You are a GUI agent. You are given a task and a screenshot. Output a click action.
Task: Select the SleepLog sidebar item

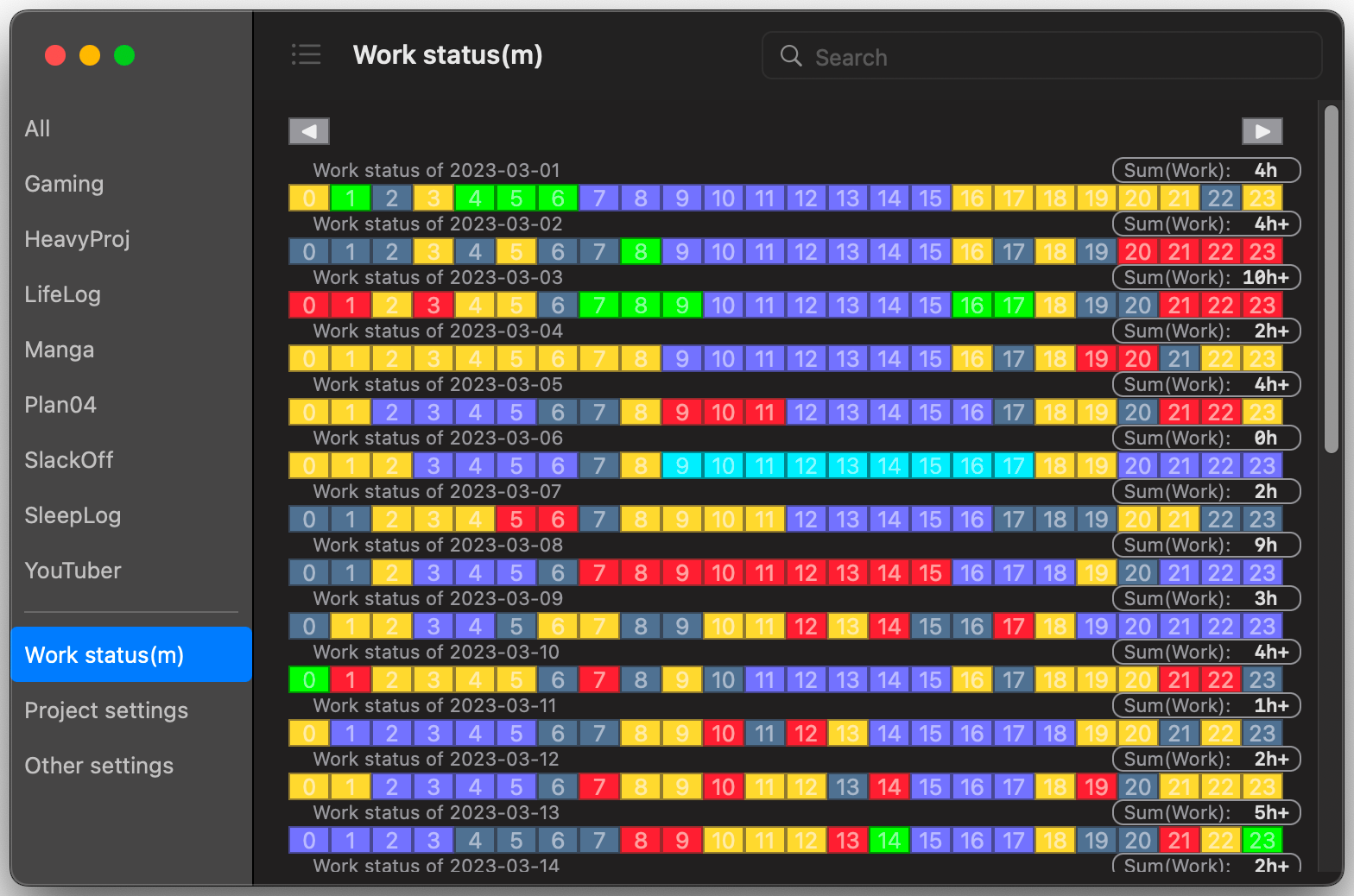coord(73,515)
